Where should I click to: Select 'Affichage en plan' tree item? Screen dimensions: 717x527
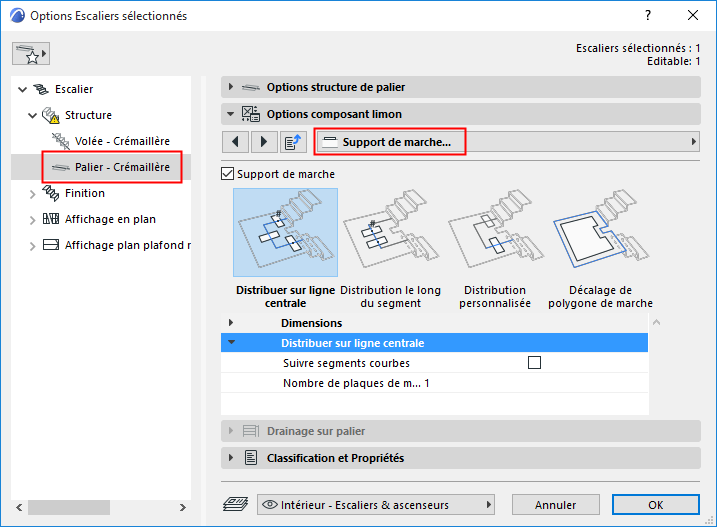click(110, 219)
